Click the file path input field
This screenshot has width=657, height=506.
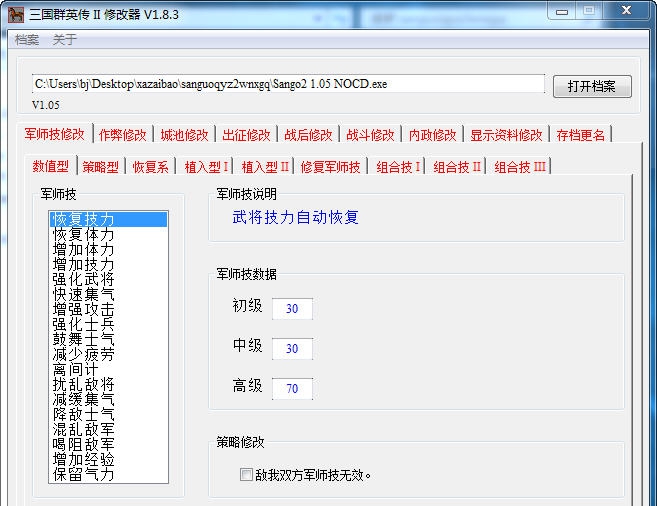pos(288,84)
